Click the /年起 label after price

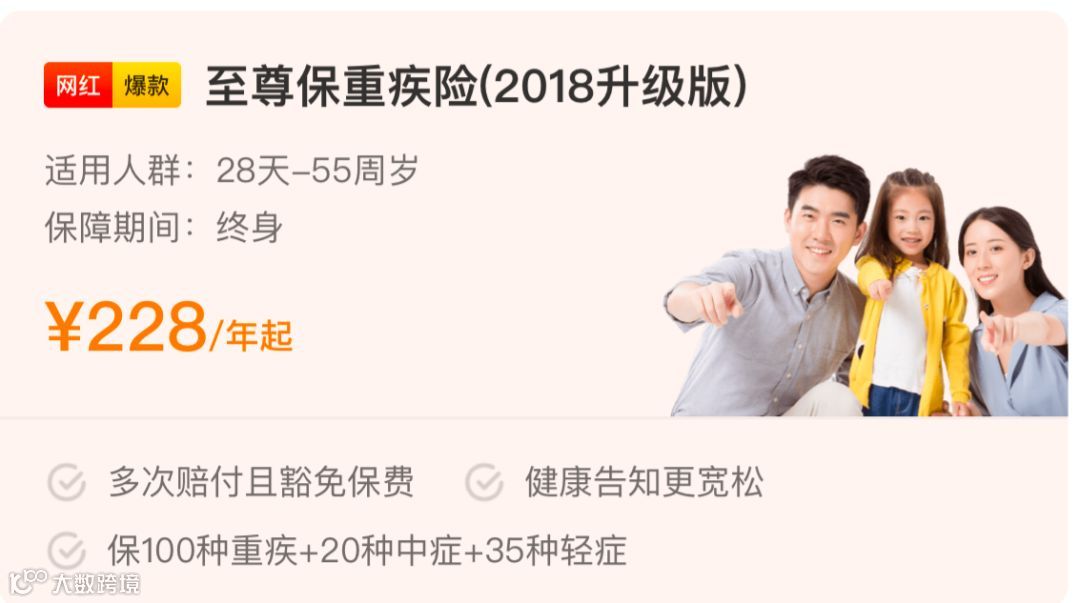(252, 336)
